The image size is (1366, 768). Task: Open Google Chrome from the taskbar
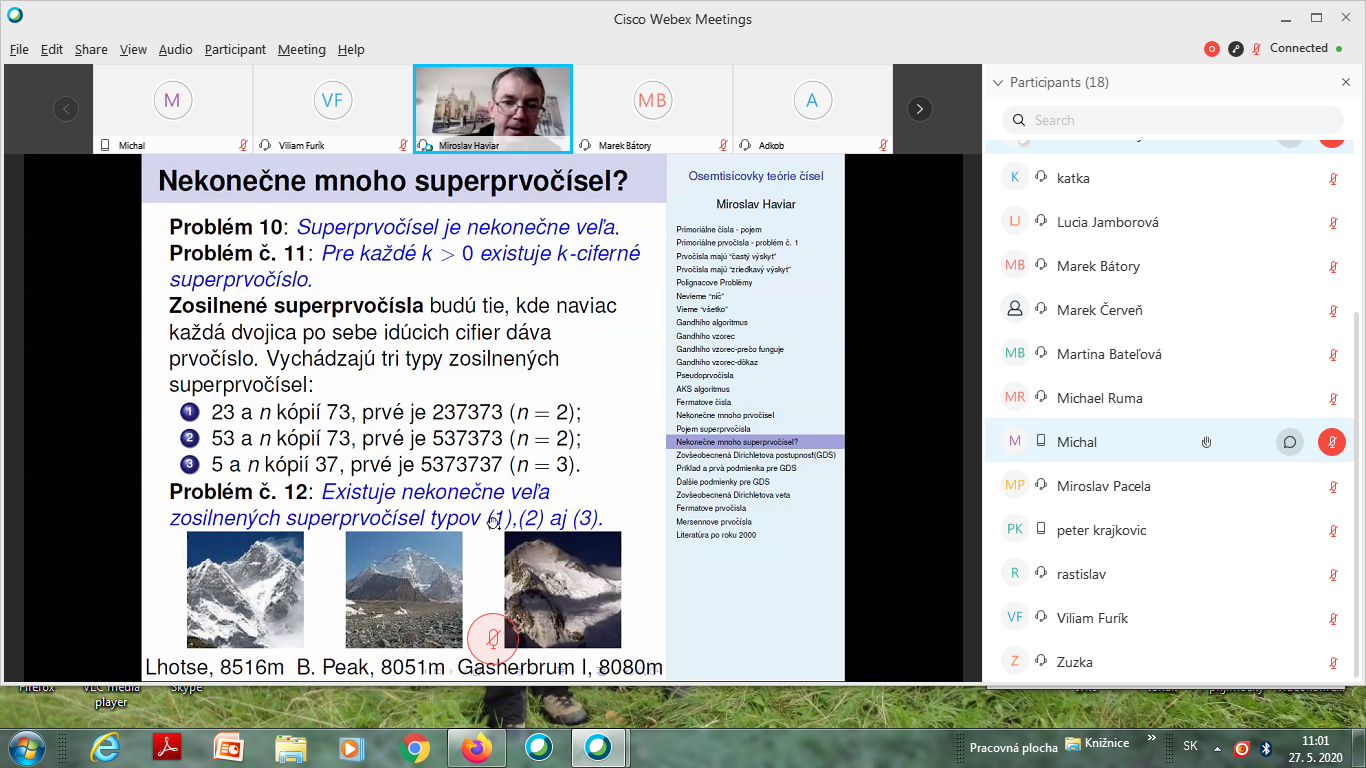tap(414, 747)
